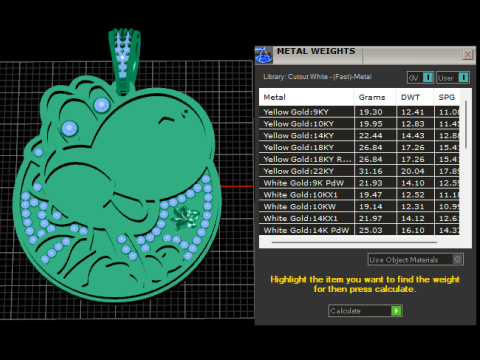
Task: Click the SPG column header
Action: [447, 97]
